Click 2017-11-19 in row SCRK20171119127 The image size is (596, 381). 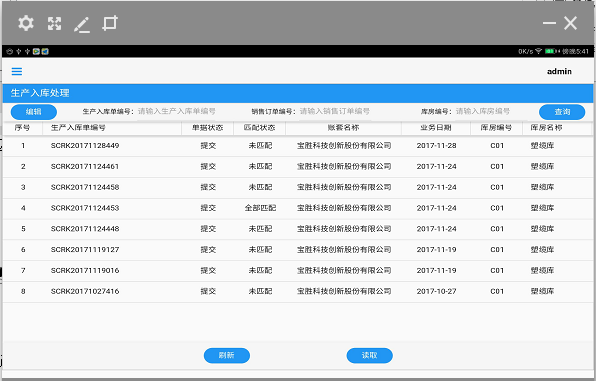click(x=436, y=250)
